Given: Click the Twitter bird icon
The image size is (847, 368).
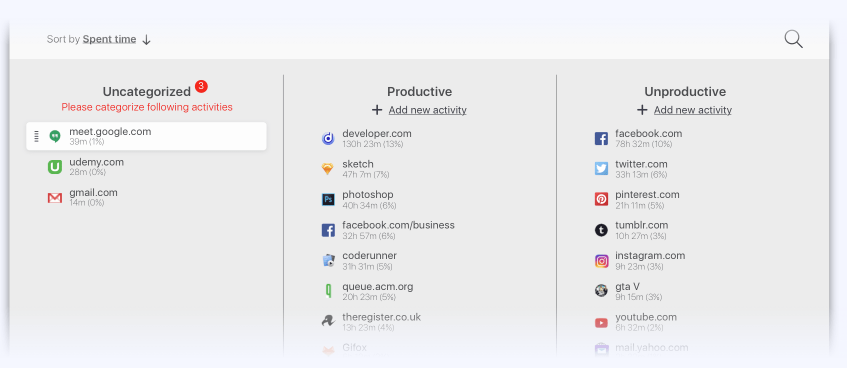Looking at the screenshot, I should [x=601, y=169].
